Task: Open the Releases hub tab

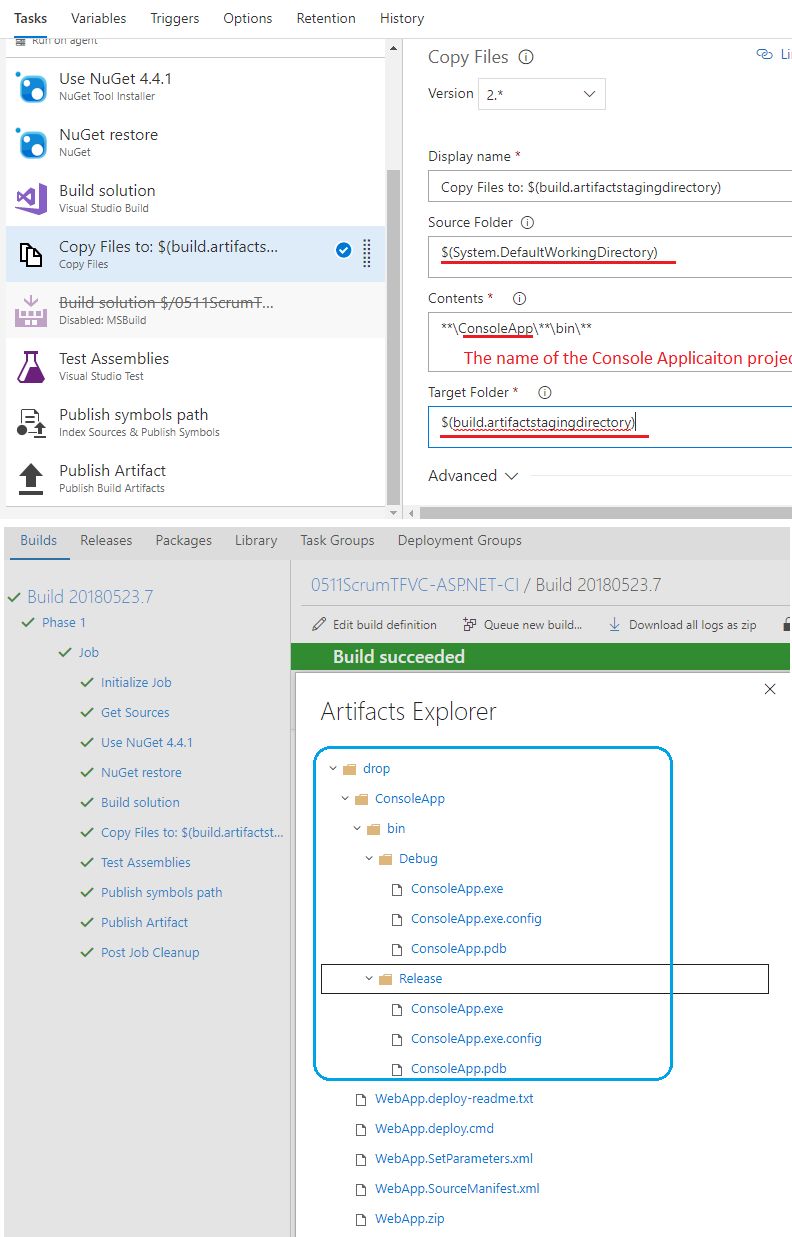Action: coord(106,540)
